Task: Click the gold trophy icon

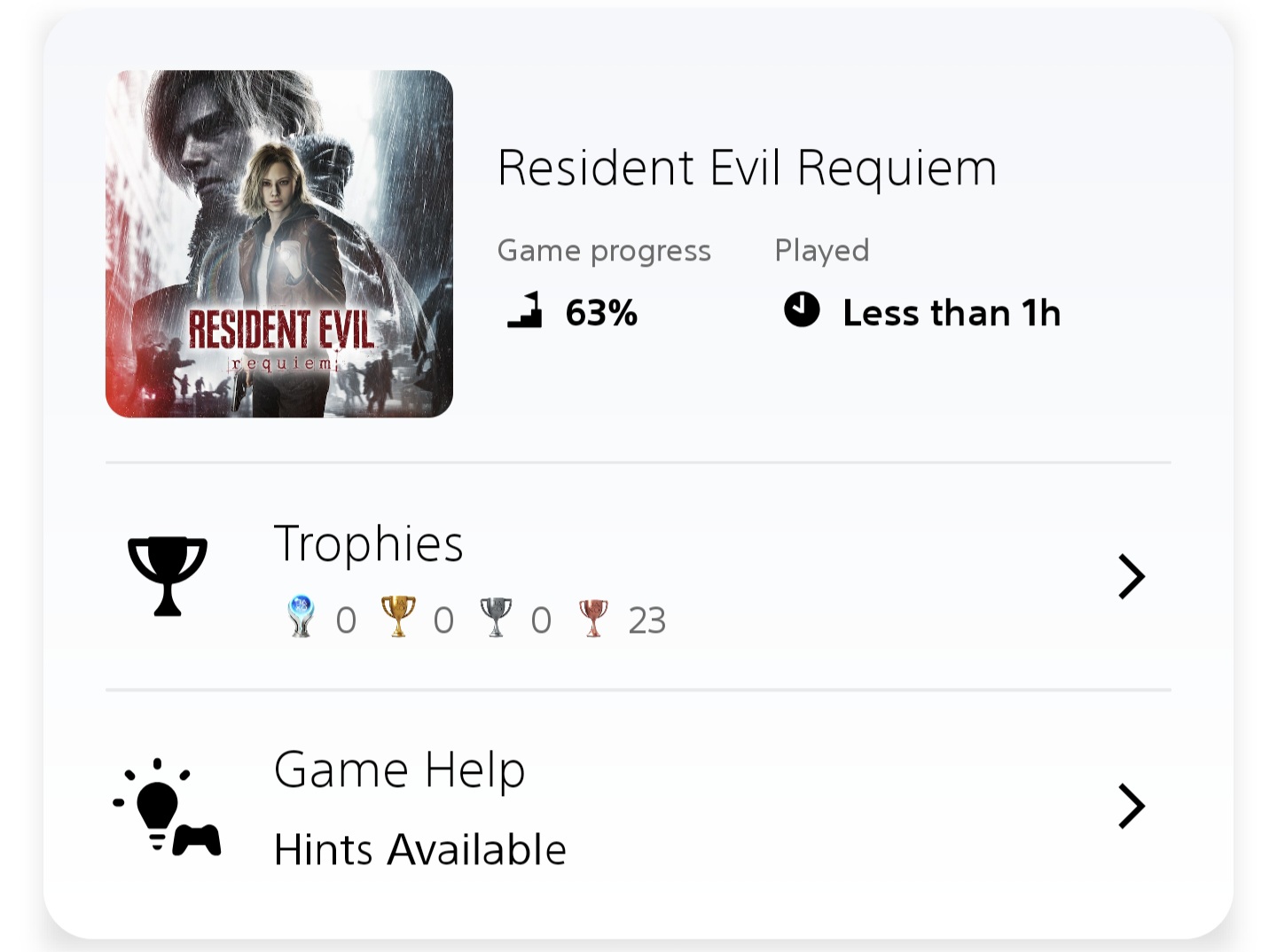Action: coord(398,616)
